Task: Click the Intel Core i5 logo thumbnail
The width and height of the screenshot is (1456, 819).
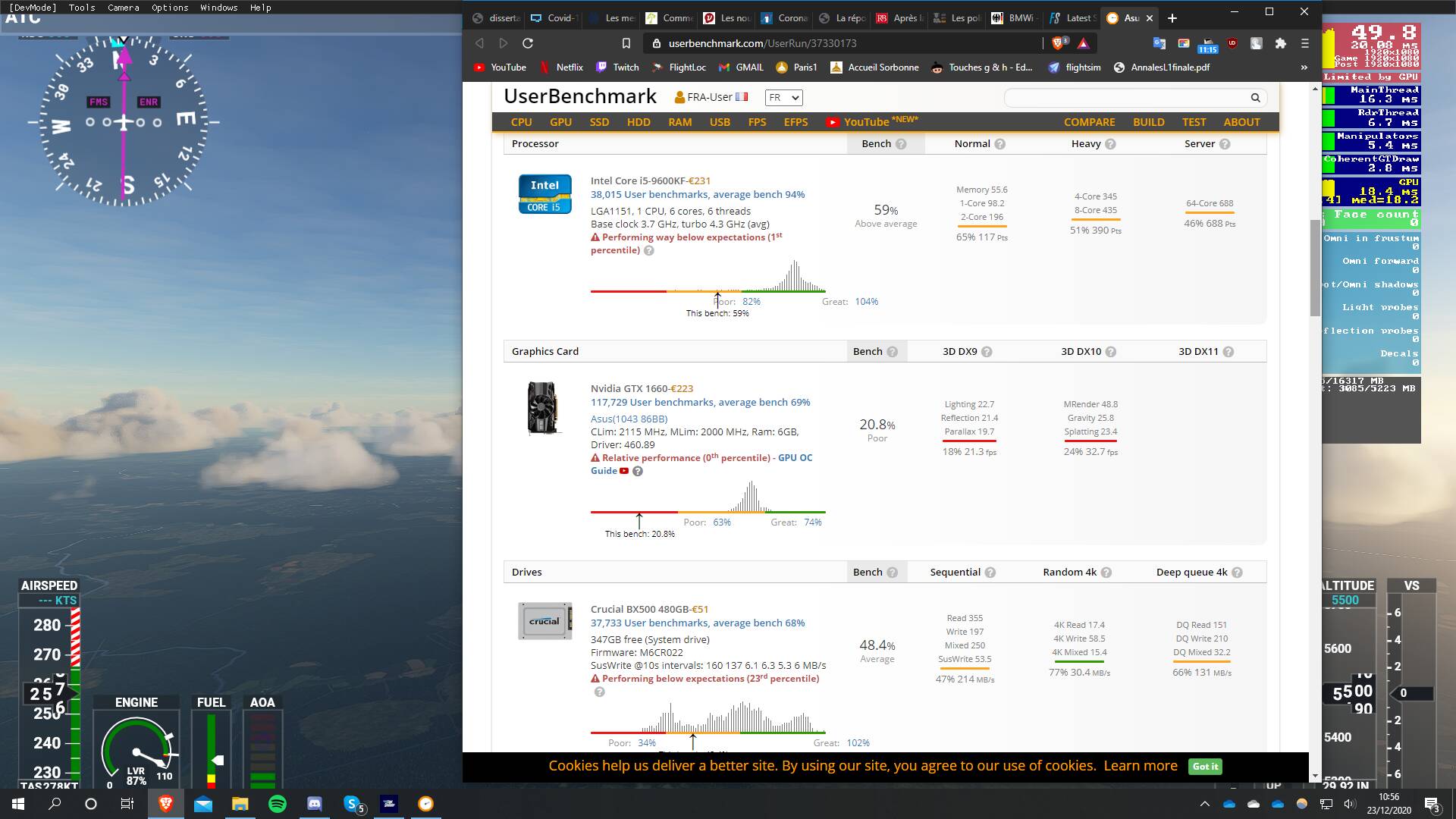Action: [544, 194]
